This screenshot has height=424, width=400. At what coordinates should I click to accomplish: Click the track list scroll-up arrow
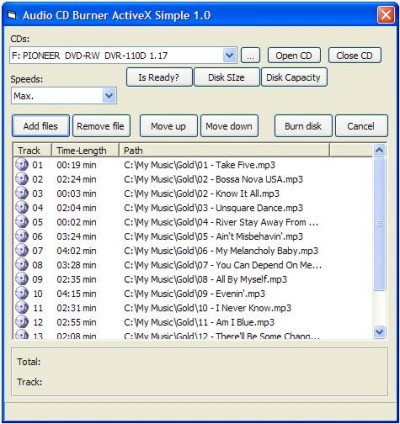[x=379, y=150]
